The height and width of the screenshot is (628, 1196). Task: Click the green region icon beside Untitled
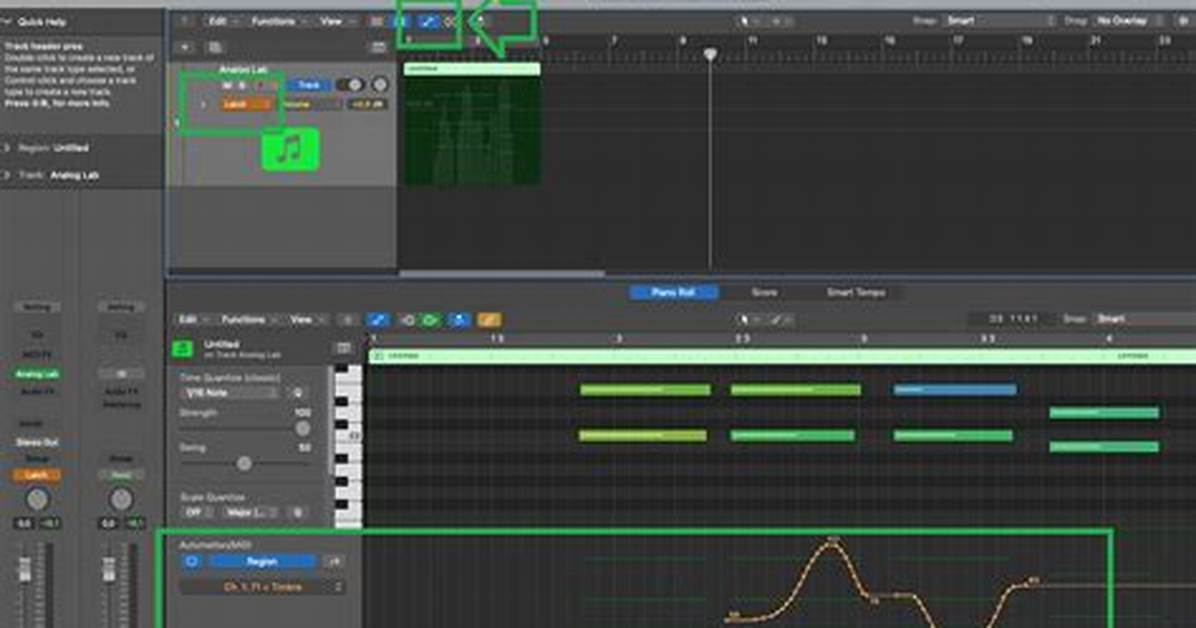coord(182,349)
